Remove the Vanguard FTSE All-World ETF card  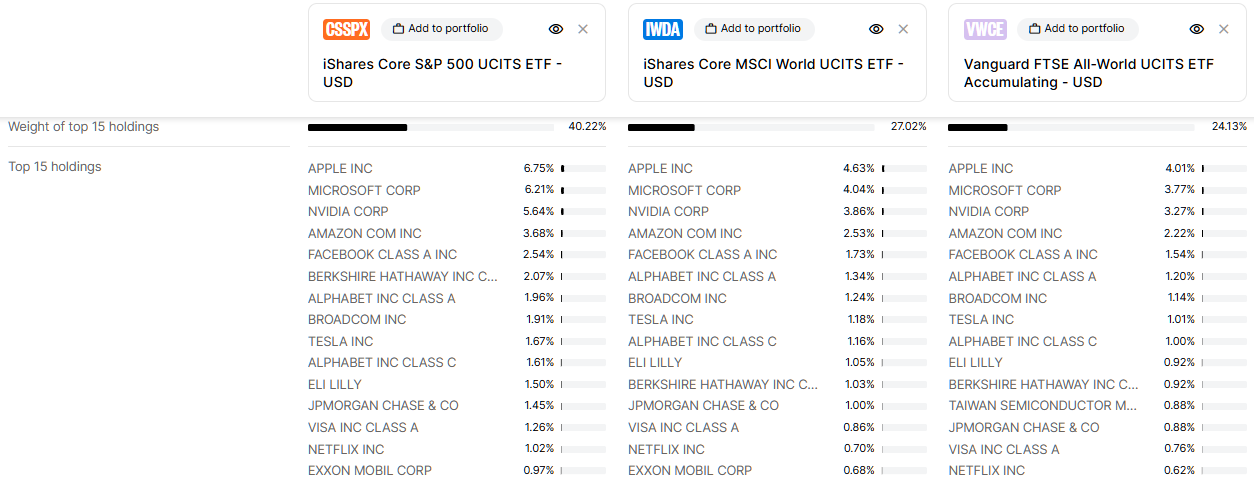point(1223,29)
